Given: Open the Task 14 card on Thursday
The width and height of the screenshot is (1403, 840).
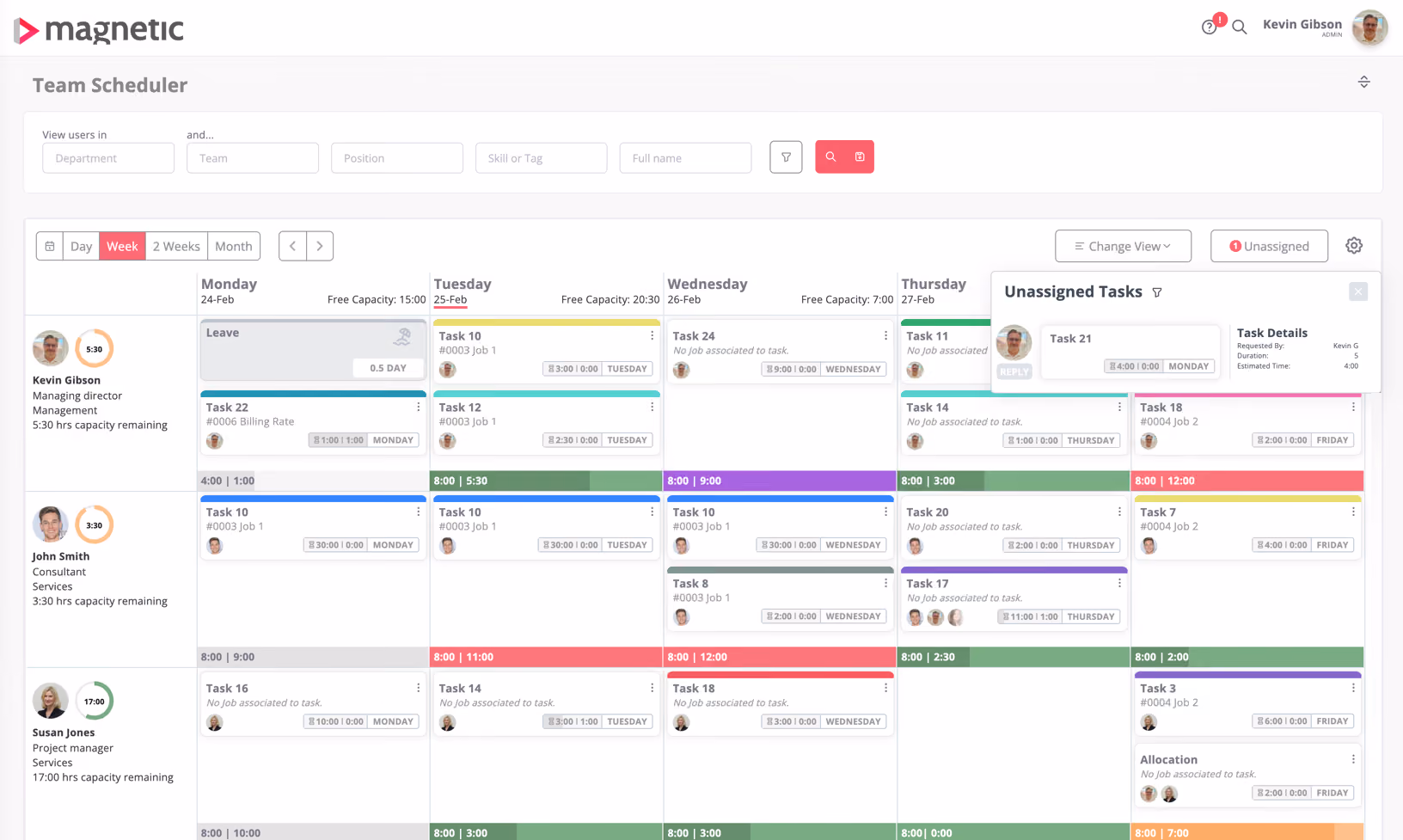Looking at the screenshot, I should 1014,423.
